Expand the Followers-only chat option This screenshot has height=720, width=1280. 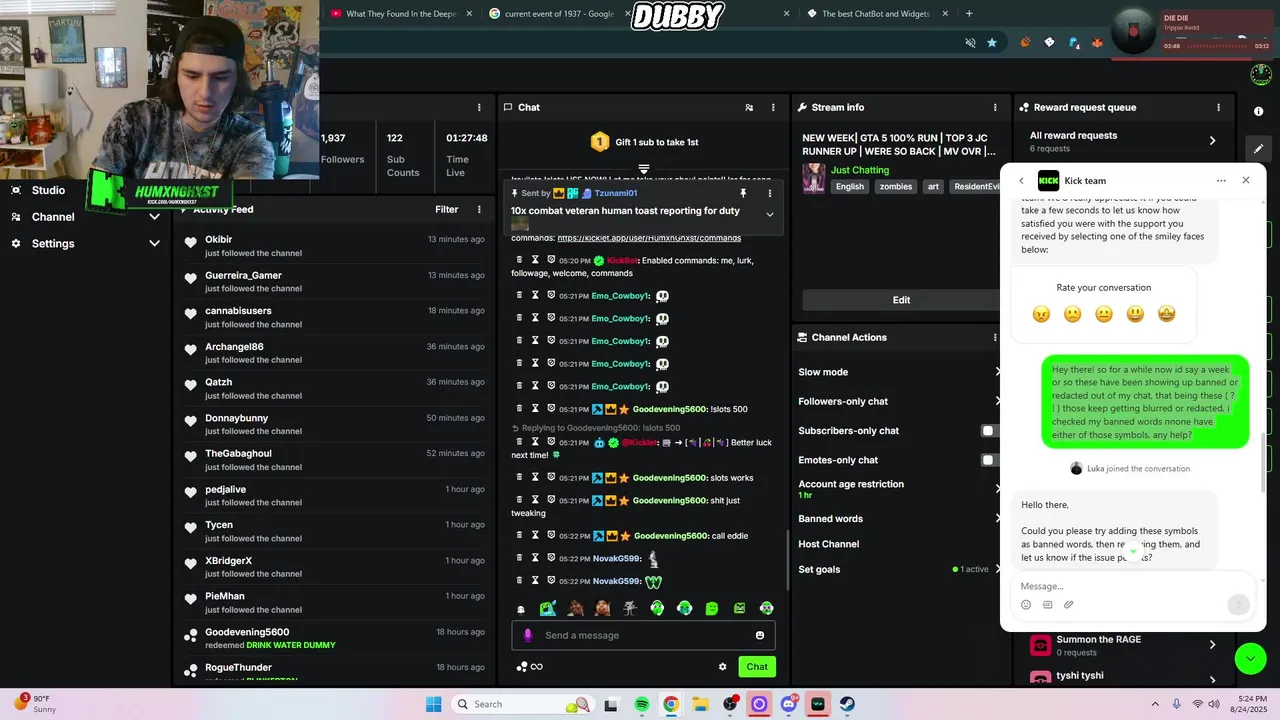click(899, 401)
